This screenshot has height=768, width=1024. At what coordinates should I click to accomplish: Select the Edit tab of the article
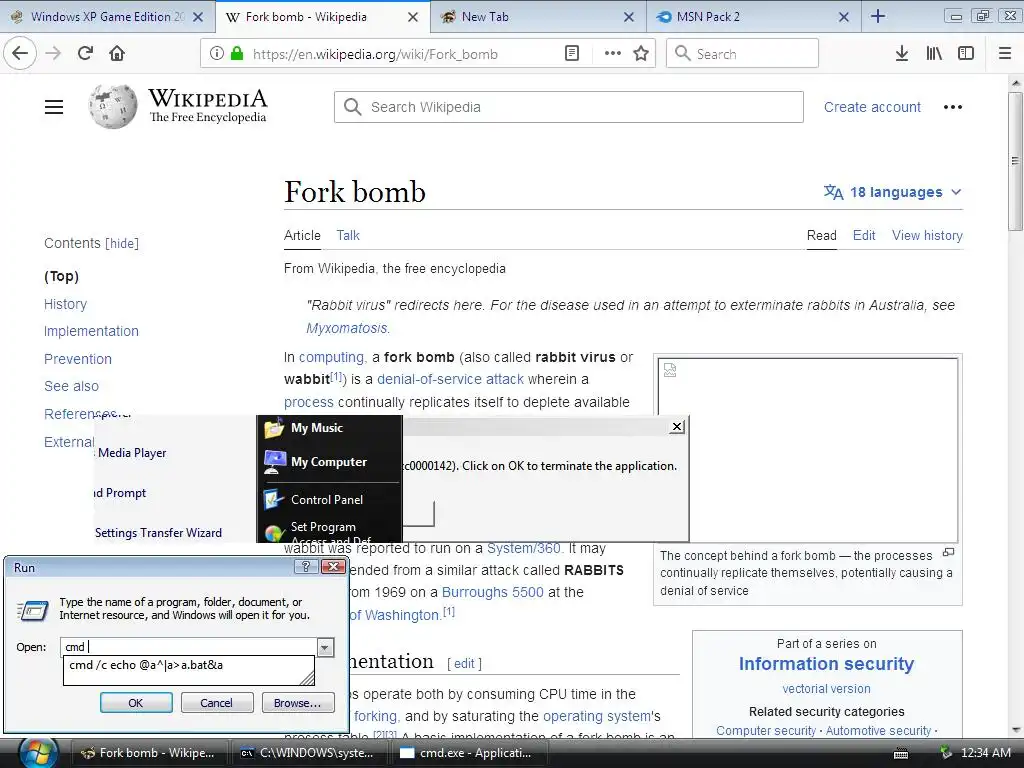863,236
